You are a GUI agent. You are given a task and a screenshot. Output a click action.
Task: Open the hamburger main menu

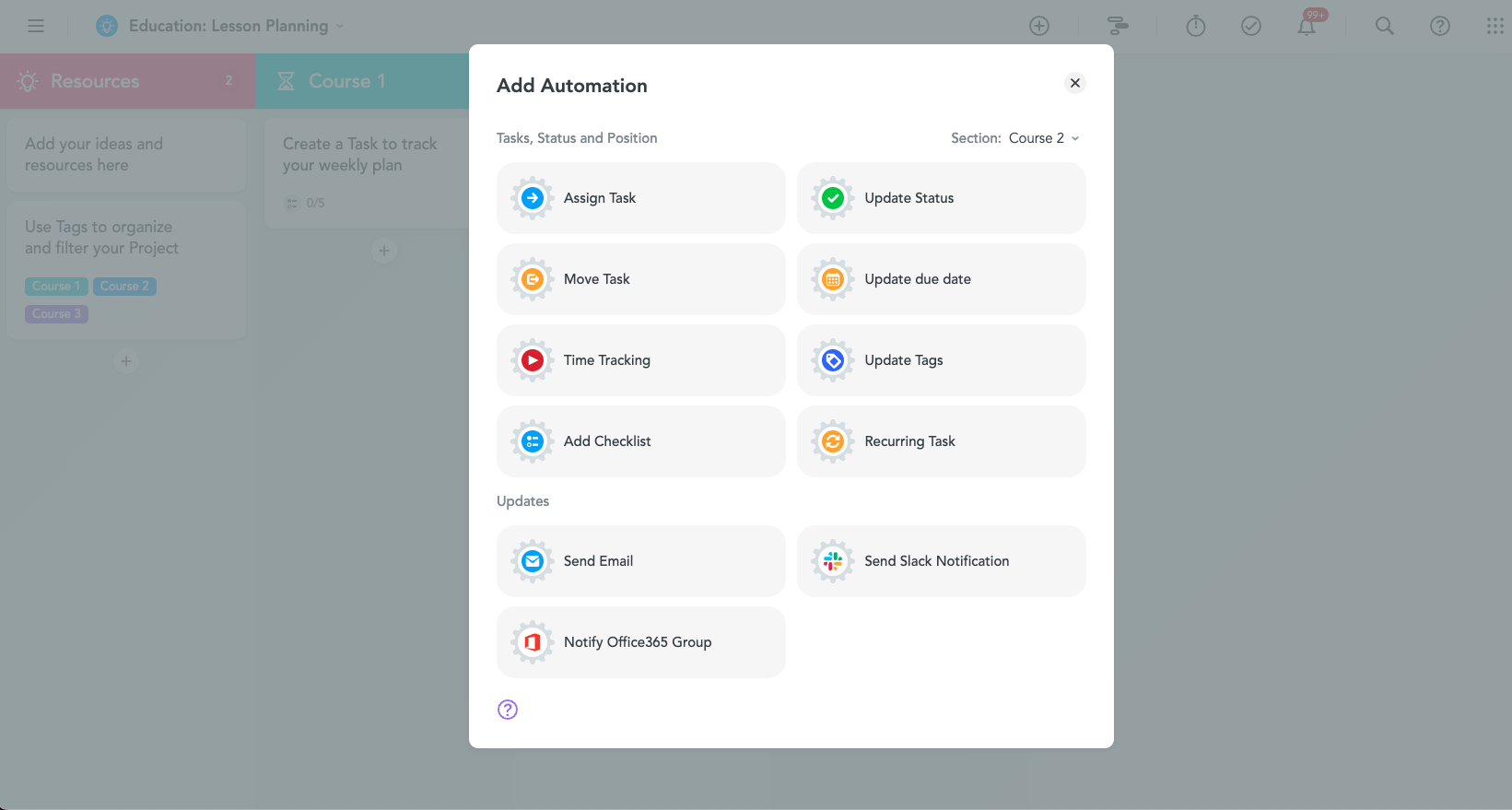point(36,26)
